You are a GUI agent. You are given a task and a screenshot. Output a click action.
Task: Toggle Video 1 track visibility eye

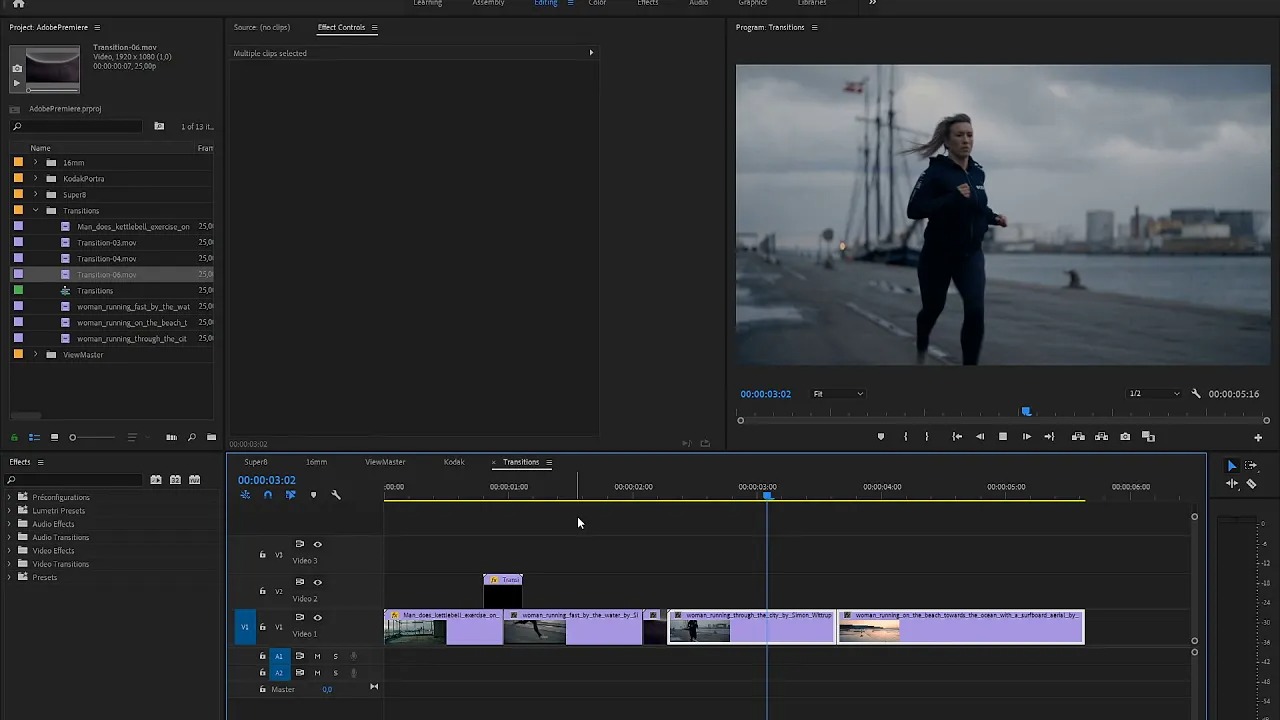[318, 618]
